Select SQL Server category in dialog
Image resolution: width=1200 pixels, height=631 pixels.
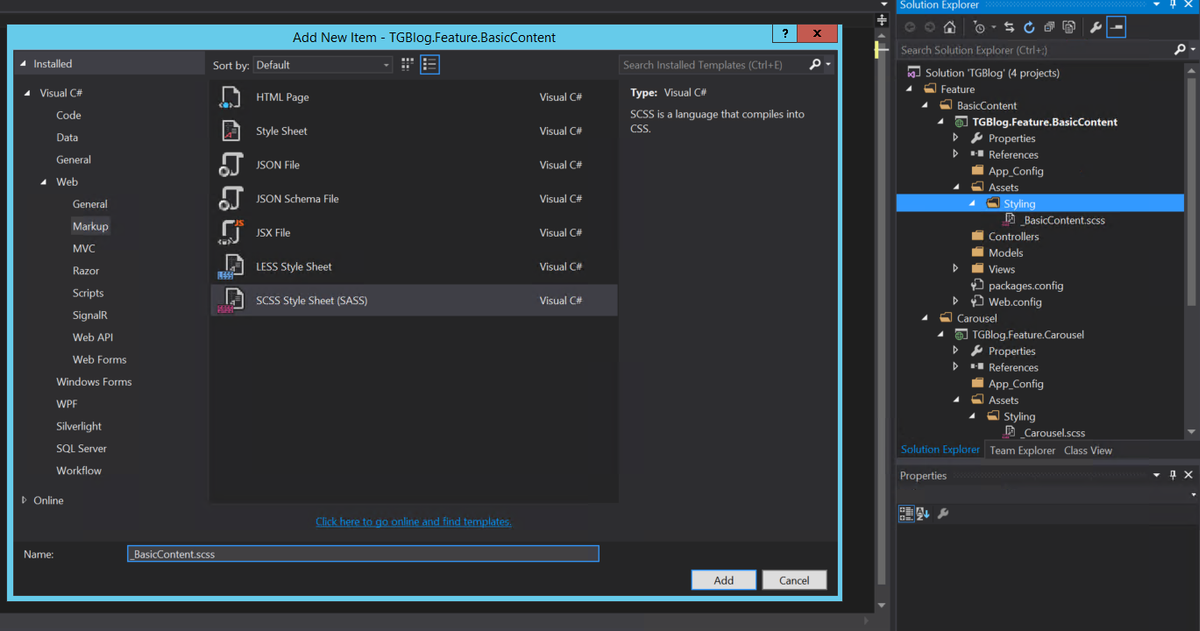coord(82,448)
